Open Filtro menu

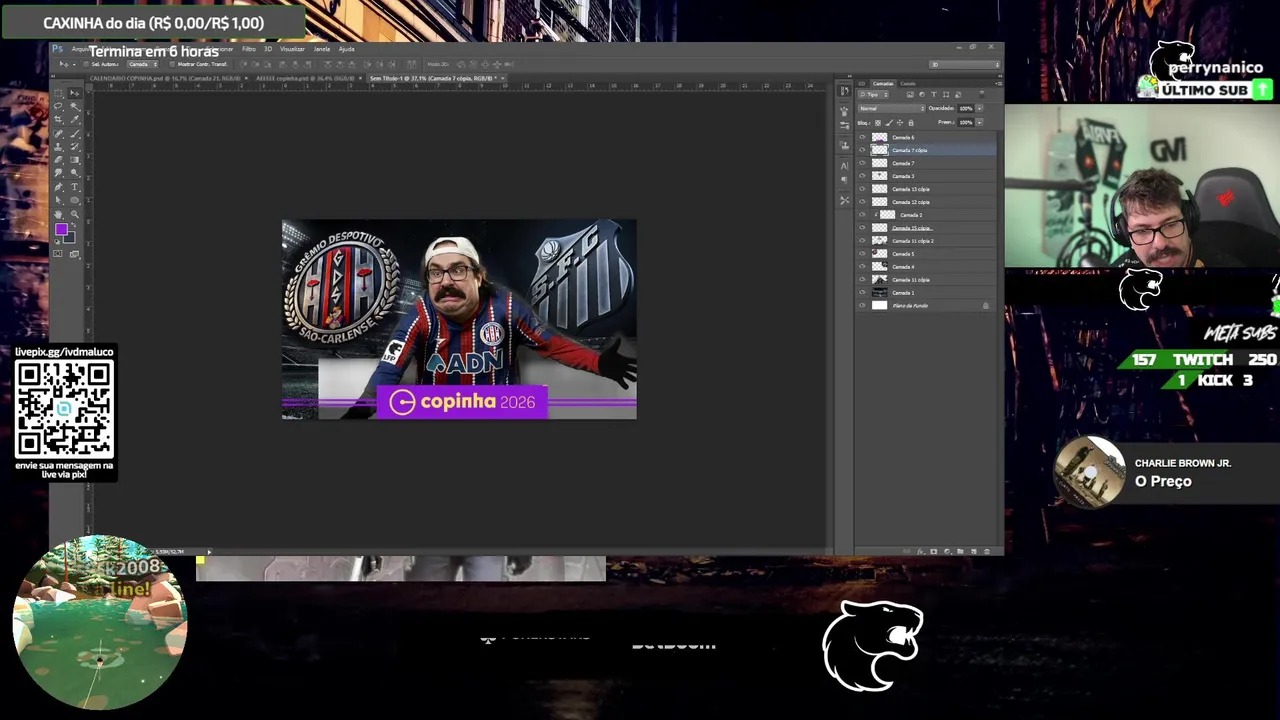[249, 49]
